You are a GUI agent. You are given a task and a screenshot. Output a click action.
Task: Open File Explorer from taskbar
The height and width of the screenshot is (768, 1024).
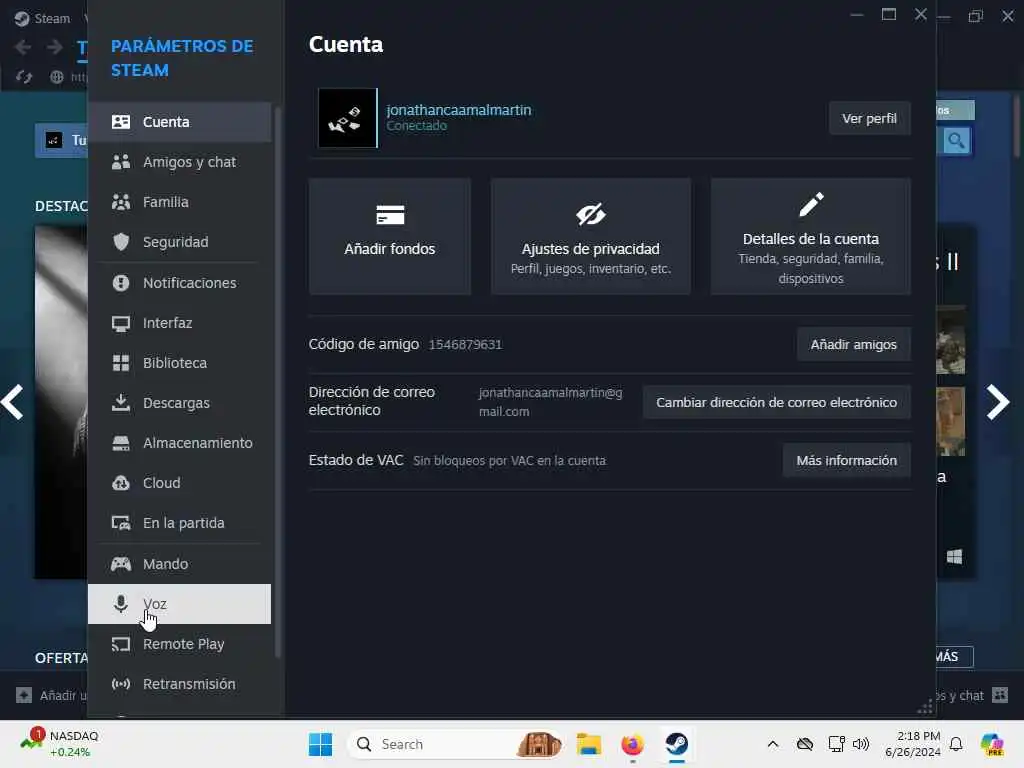coord(588,744)
